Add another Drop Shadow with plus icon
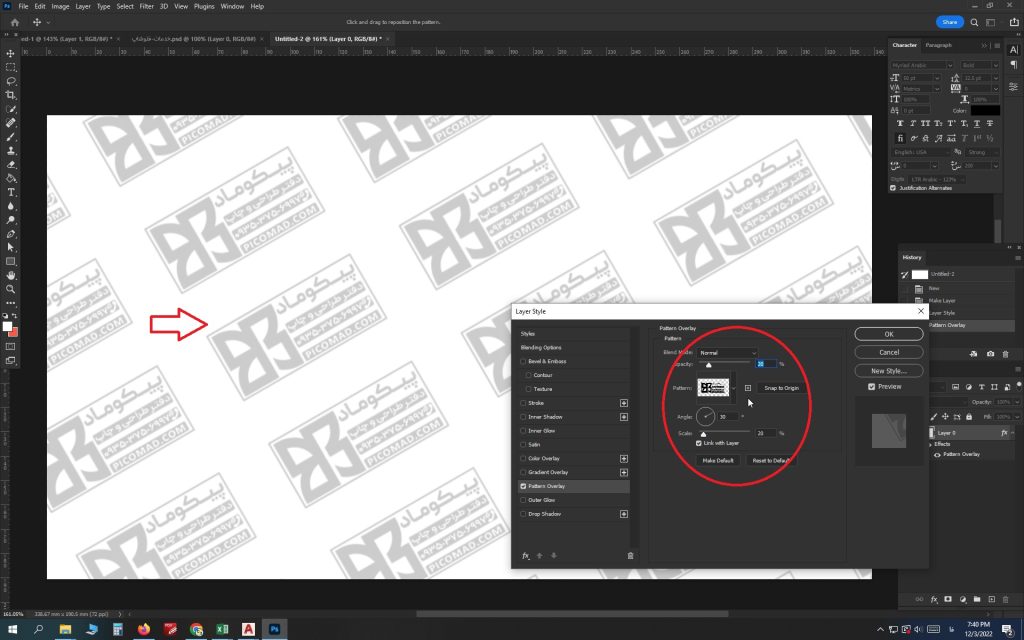1024x640 pixels. tap(624, 514)
